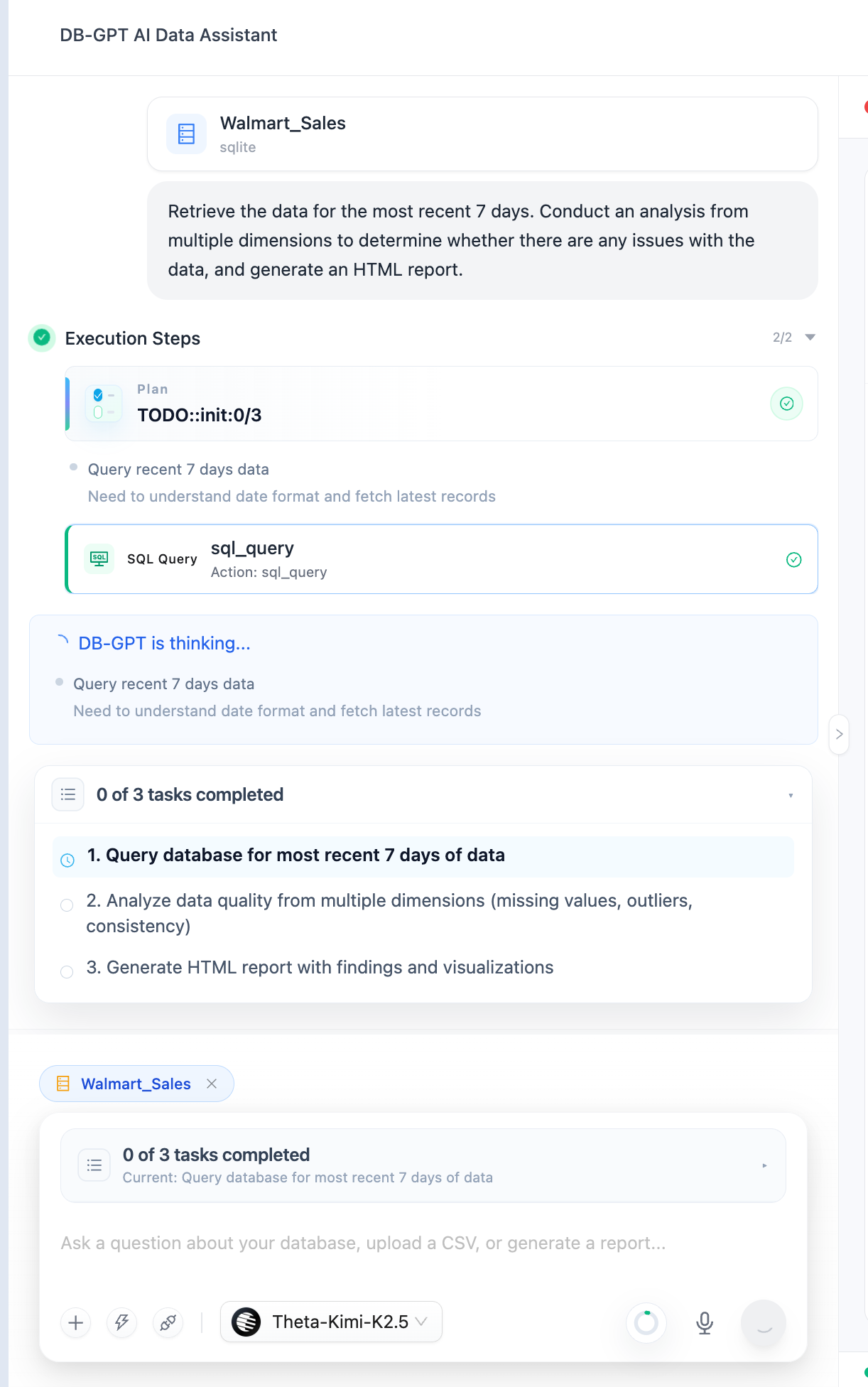
Task: Click the list icon in tasks completed card
Action: [68, 794]
